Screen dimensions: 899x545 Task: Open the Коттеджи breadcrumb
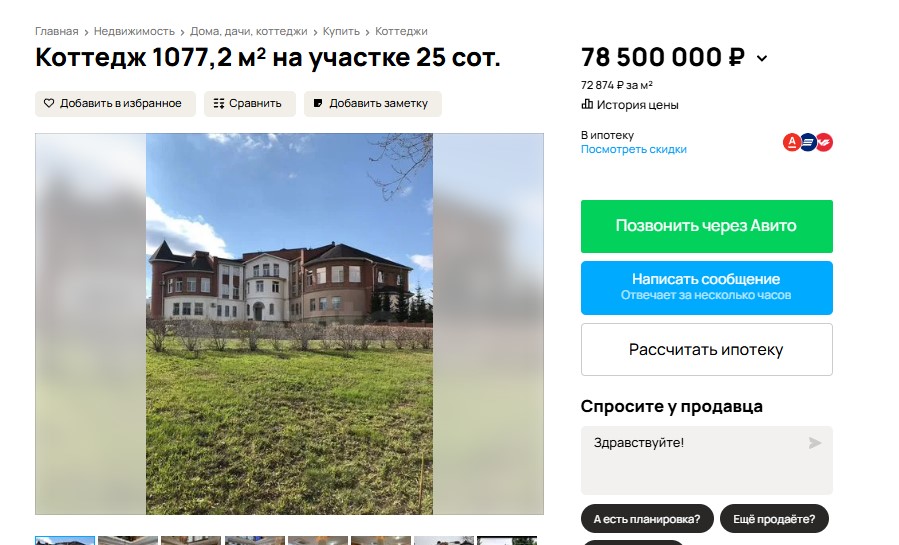(x=401, y=31)
